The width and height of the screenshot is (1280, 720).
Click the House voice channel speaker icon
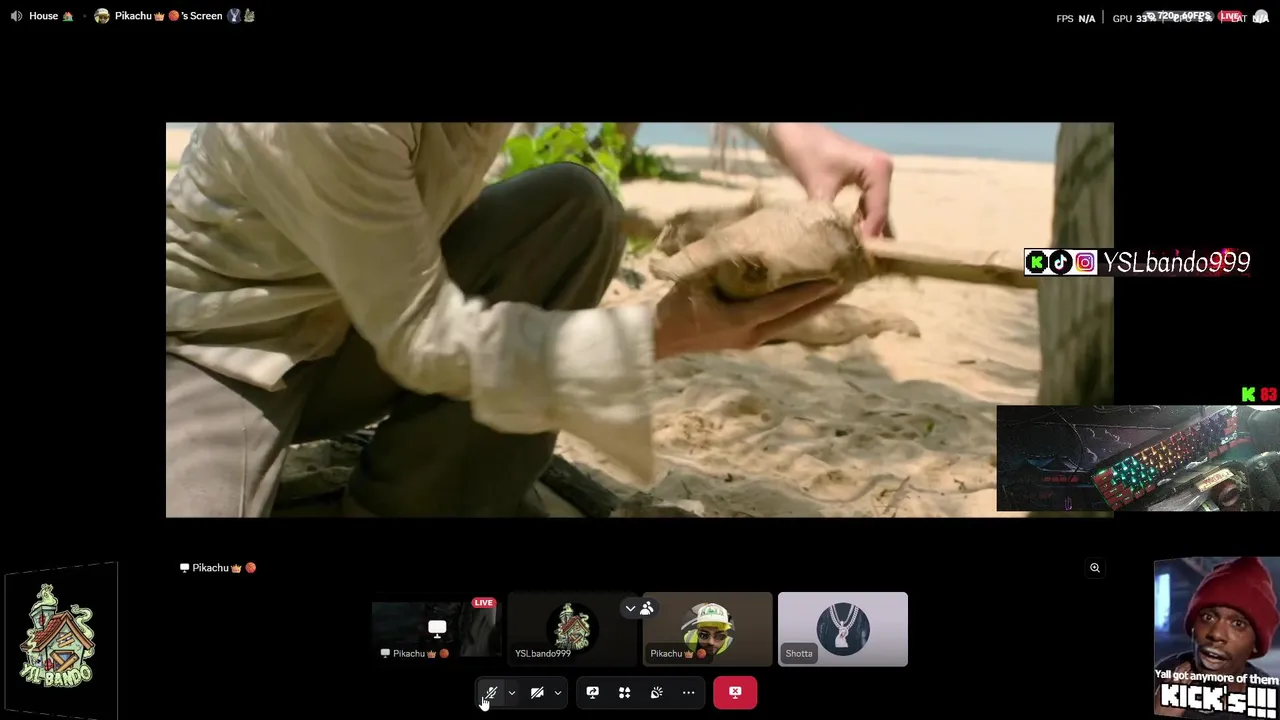click(16, 16)
